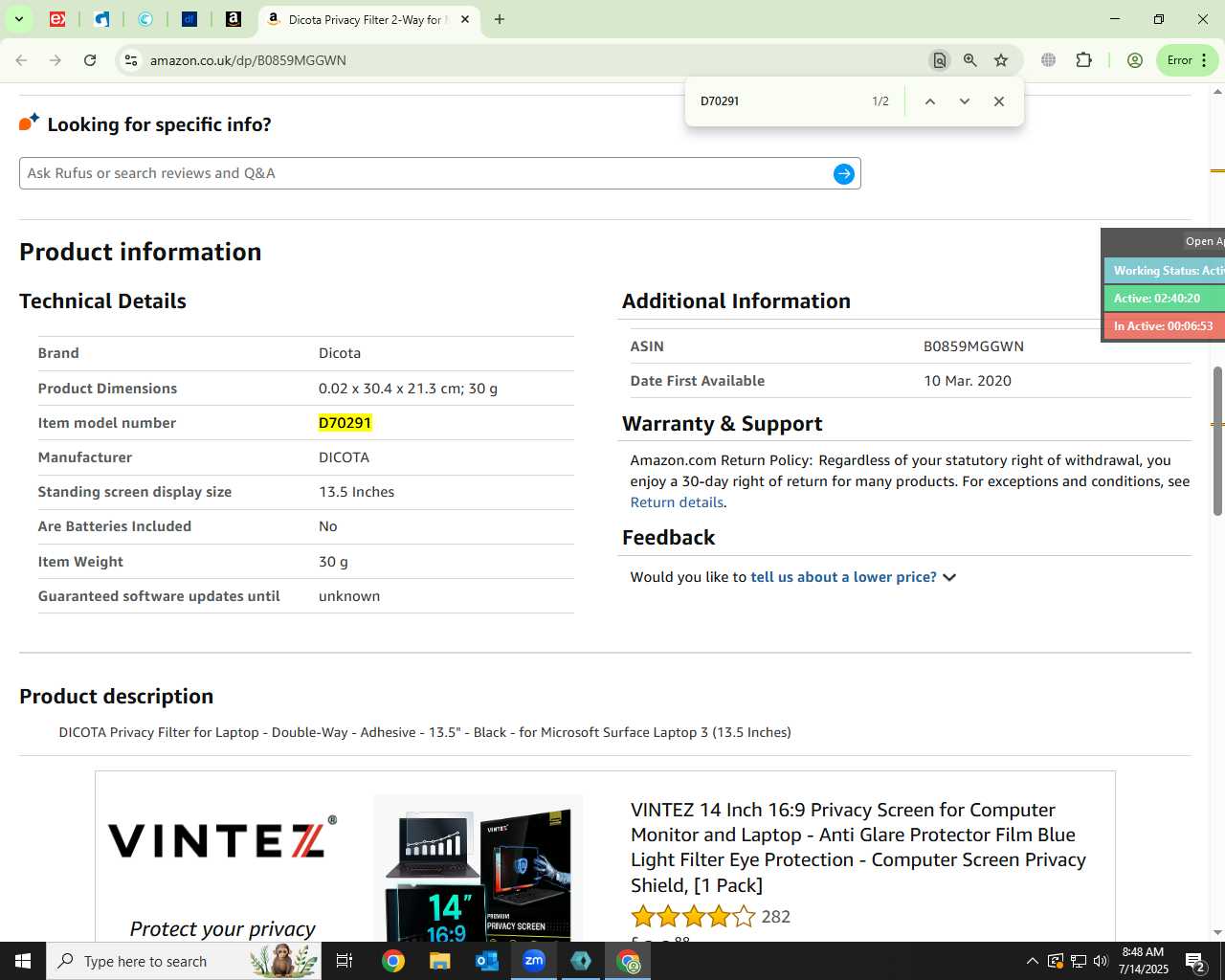Open the active Chrome window on taskbar
1225x980 pixels.
628,961
